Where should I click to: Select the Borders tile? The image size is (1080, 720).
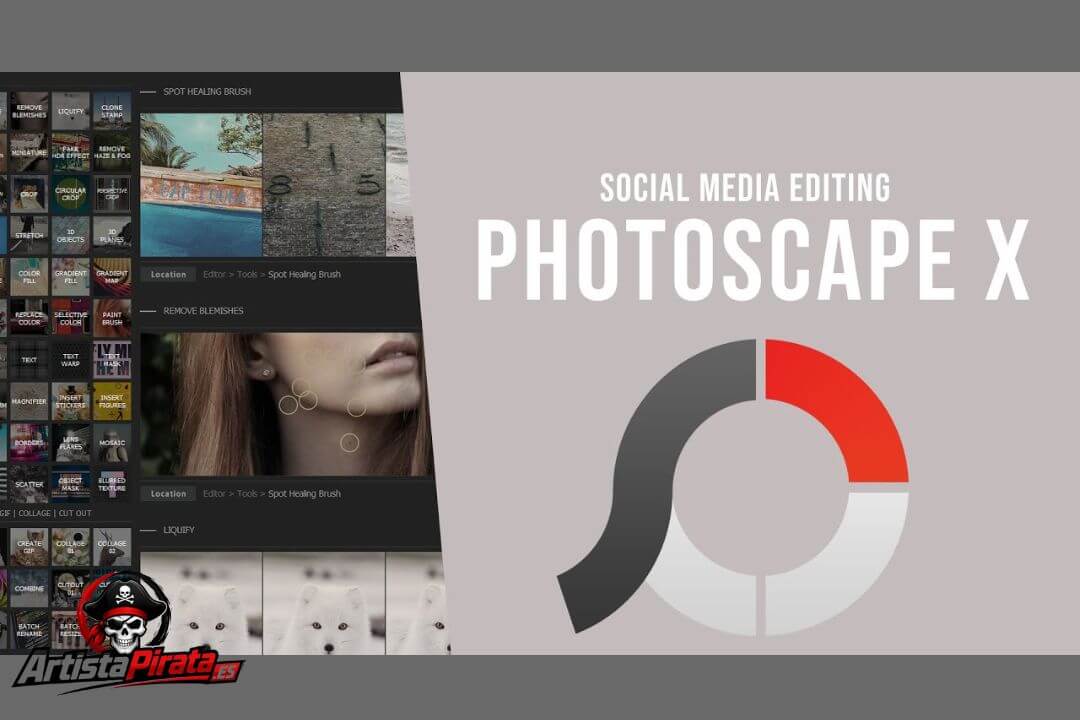pyautogui.click(x=29, y=442)
